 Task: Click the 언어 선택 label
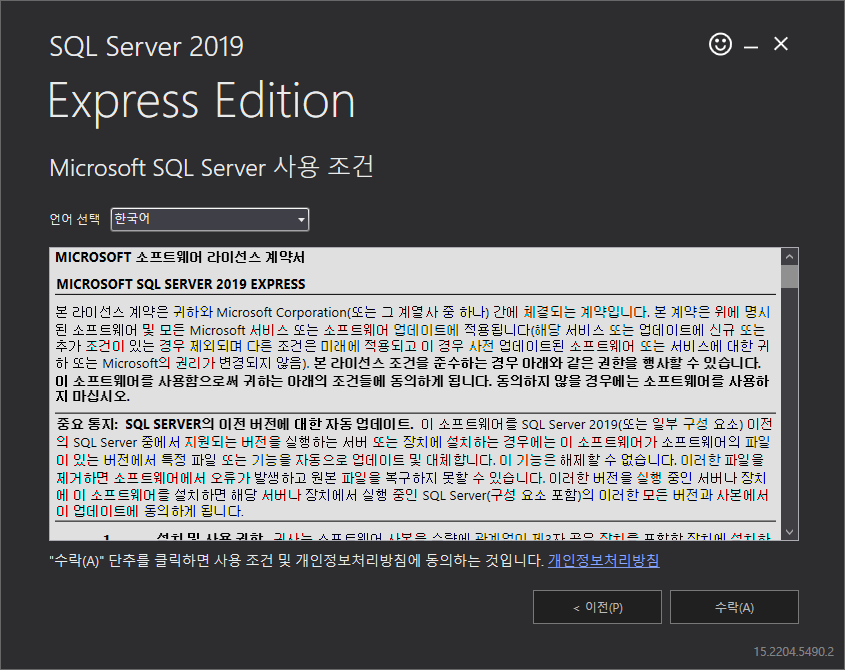click(75, 219)
